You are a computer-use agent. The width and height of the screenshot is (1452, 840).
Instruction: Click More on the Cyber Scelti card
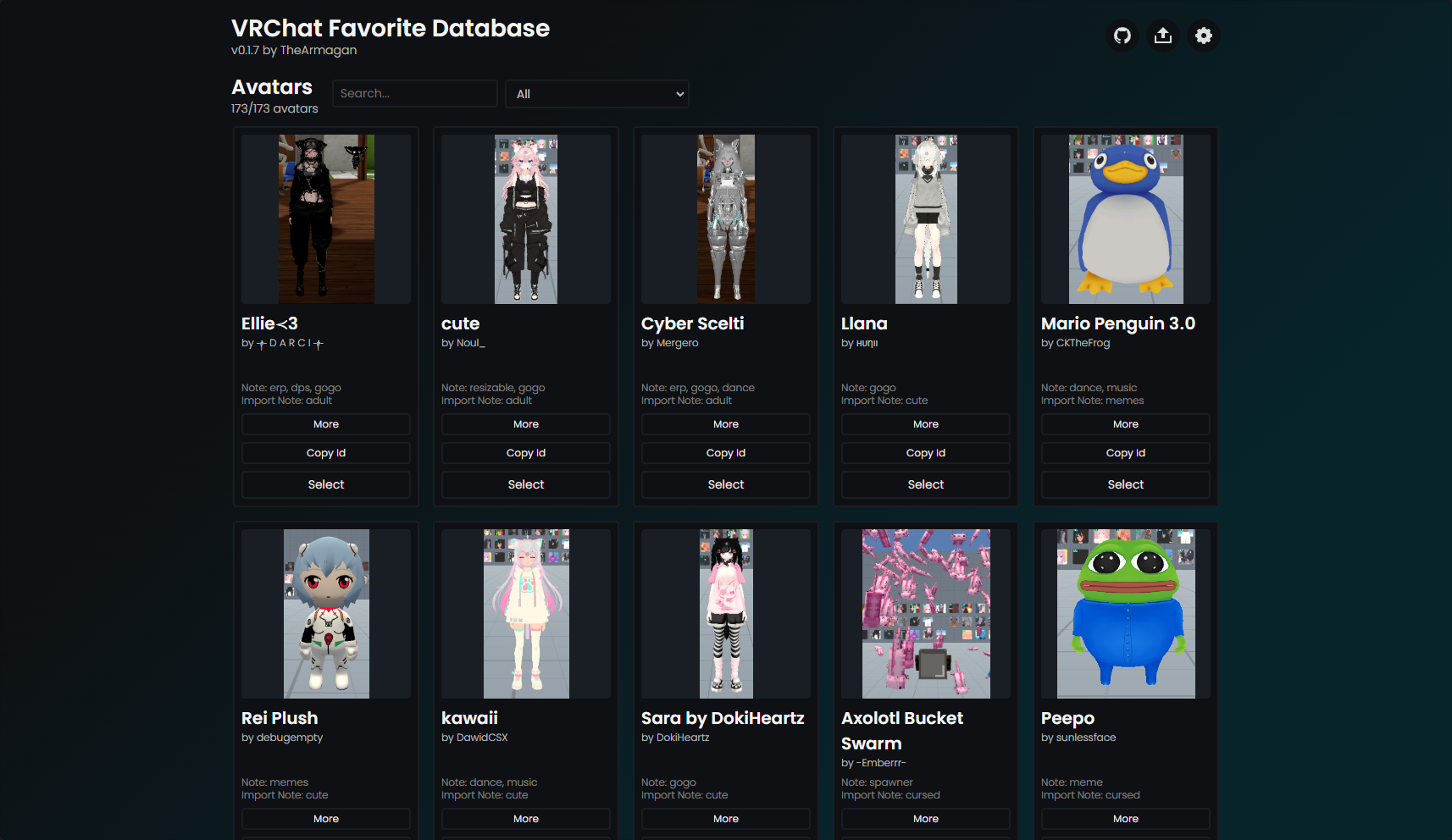[726, 424]
